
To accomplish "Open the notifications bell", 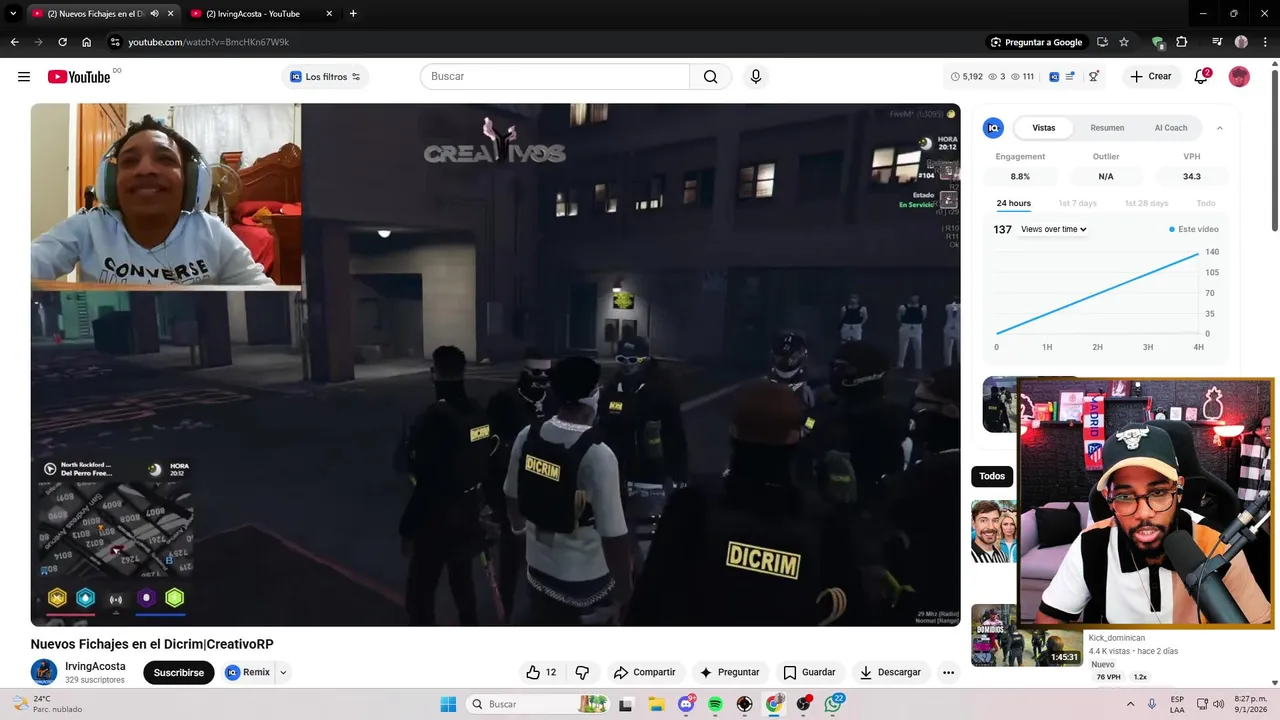I will (x=1201, y=77).
